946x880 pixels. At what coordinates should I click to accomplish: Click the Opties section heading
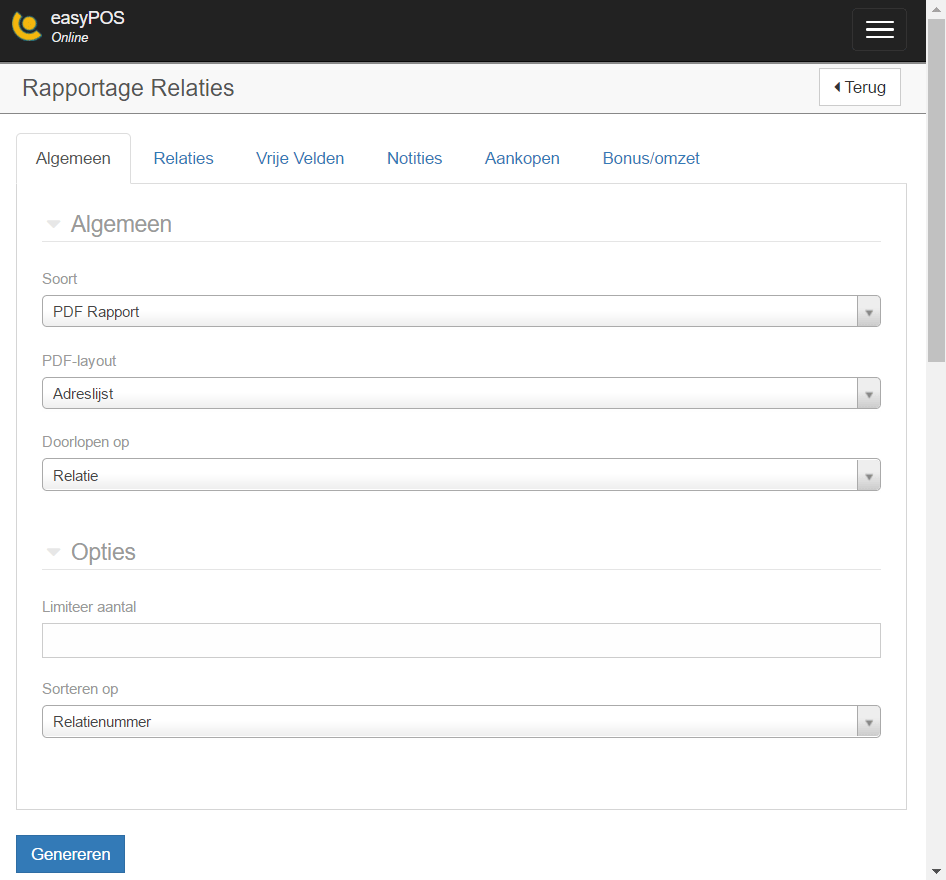(x=103, y=552)
